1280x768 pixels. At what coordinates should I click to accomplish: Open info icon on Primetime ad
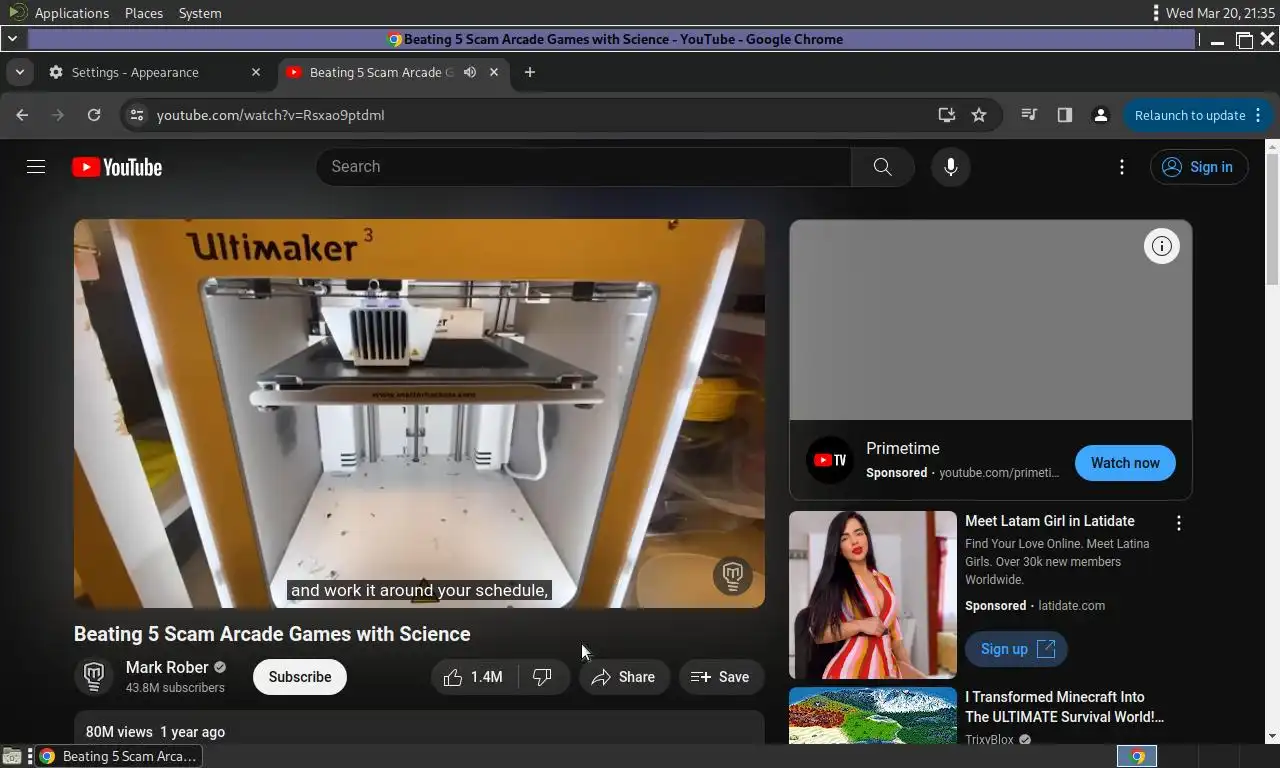tap(1162, 246)
